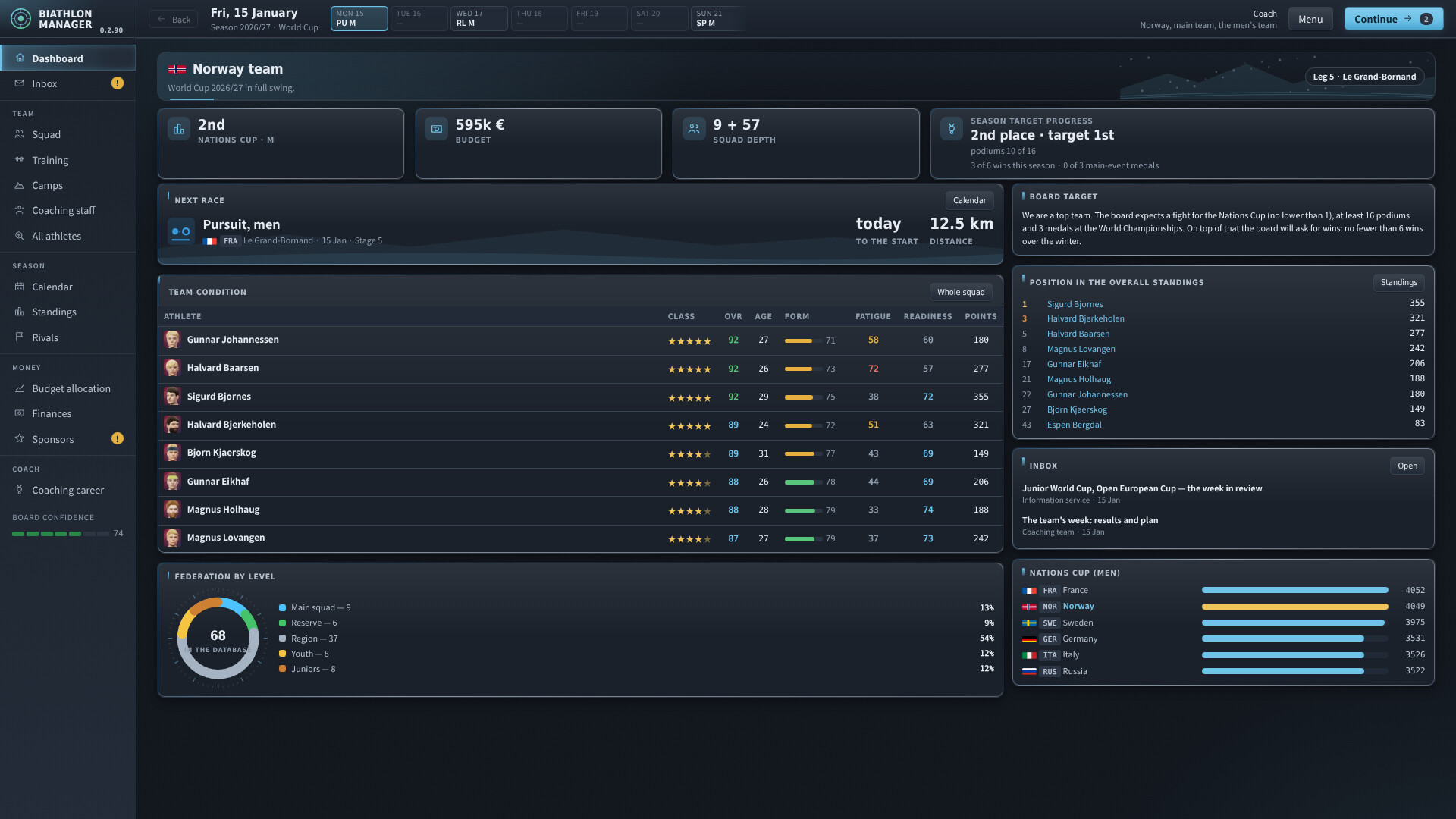Click the Rivals flag icon
The height and width of the screenshot is (819, 1456).
pyautogui.click(x=20, y=337)
